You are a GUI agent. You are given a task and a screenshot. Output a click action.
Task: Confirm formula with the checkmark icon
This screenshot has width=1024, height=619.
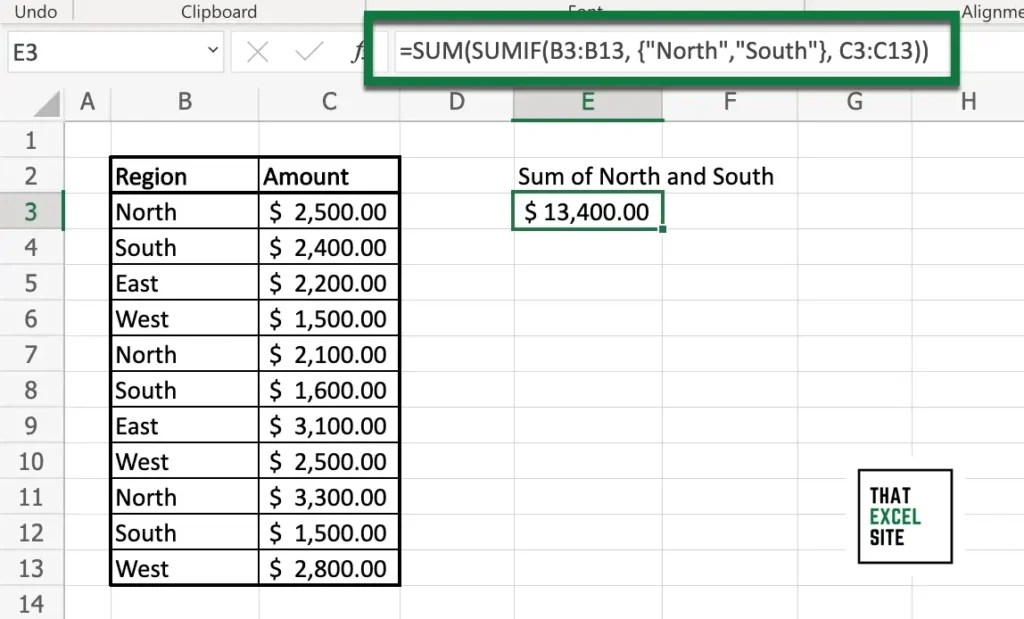point(308,50)
